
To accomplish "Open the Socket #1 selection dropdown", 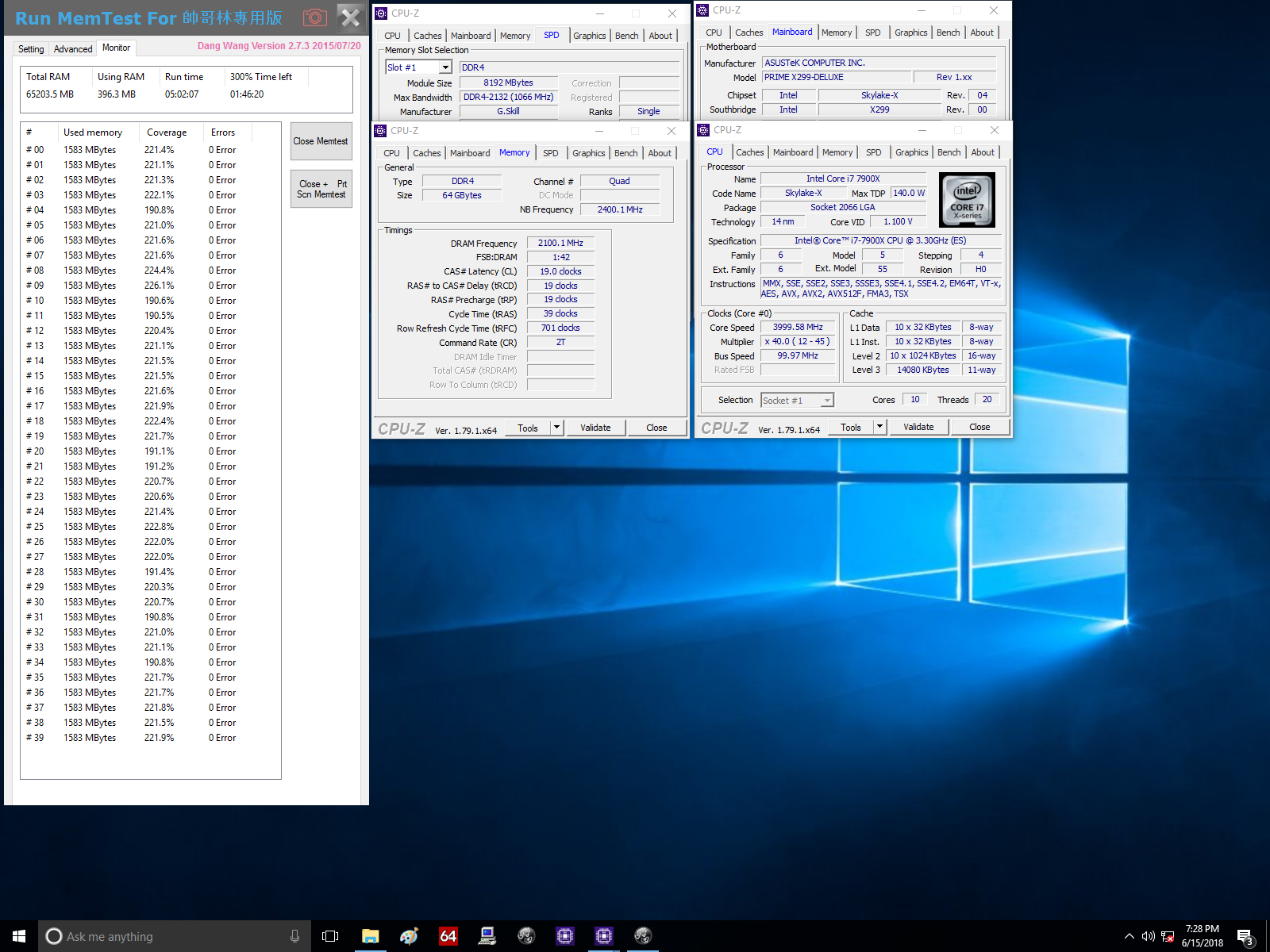I will click(x=828, y=400).
